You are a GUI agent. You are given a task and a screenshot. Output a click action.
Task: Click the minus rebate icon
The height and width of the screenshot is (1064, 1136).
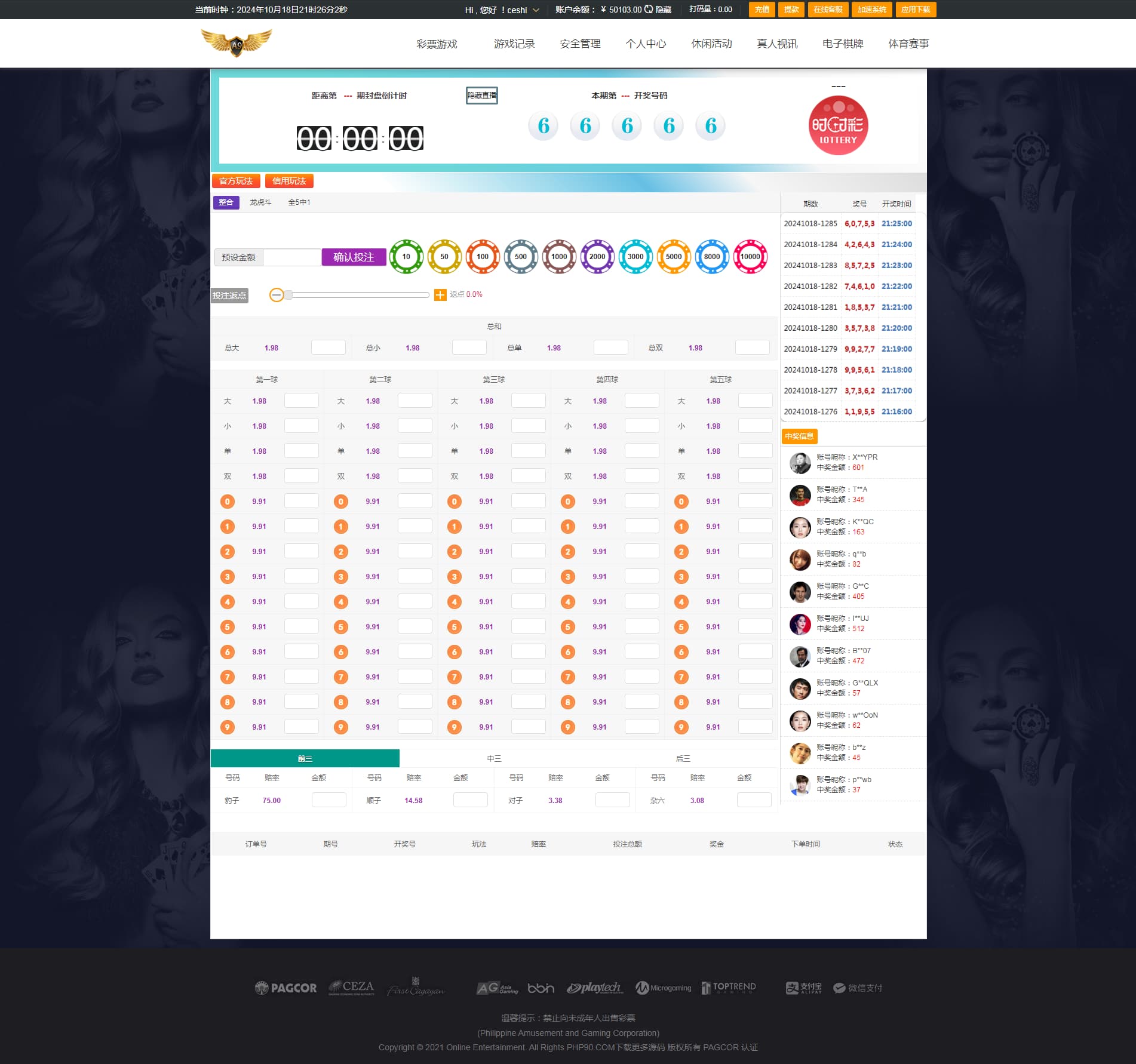277,295
